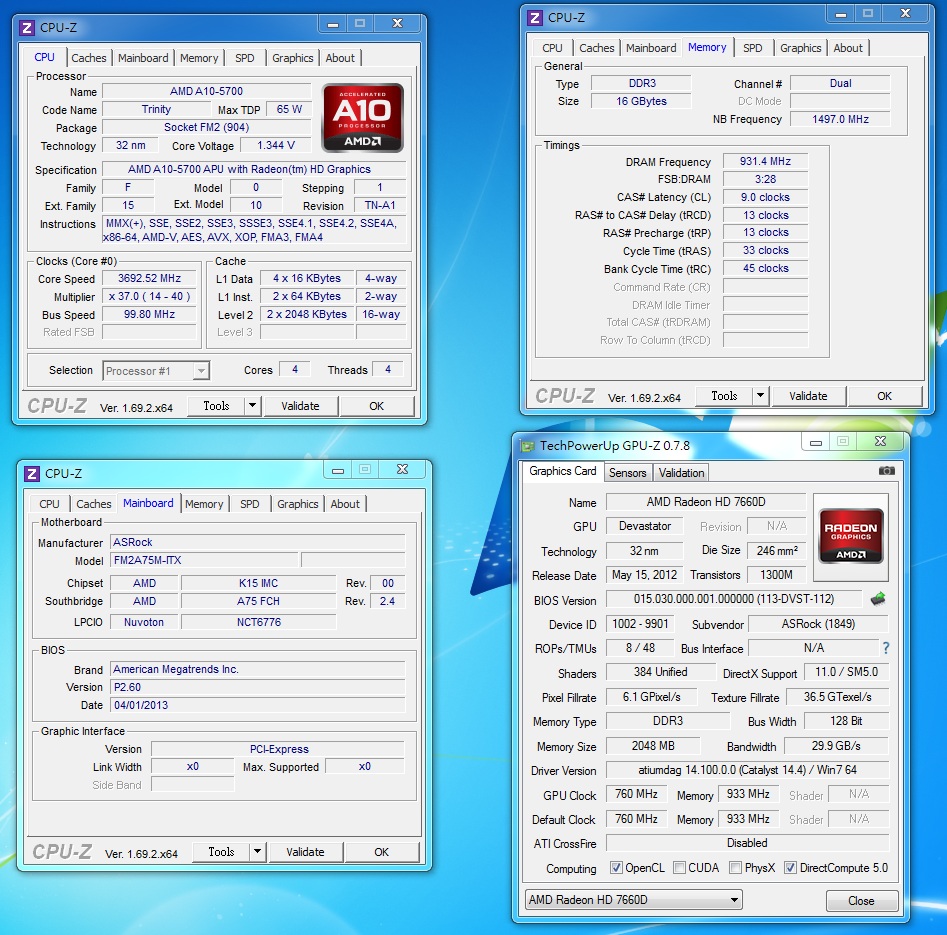Click the BIOS Version field in GPU-Z

click(x=734, y=599)
